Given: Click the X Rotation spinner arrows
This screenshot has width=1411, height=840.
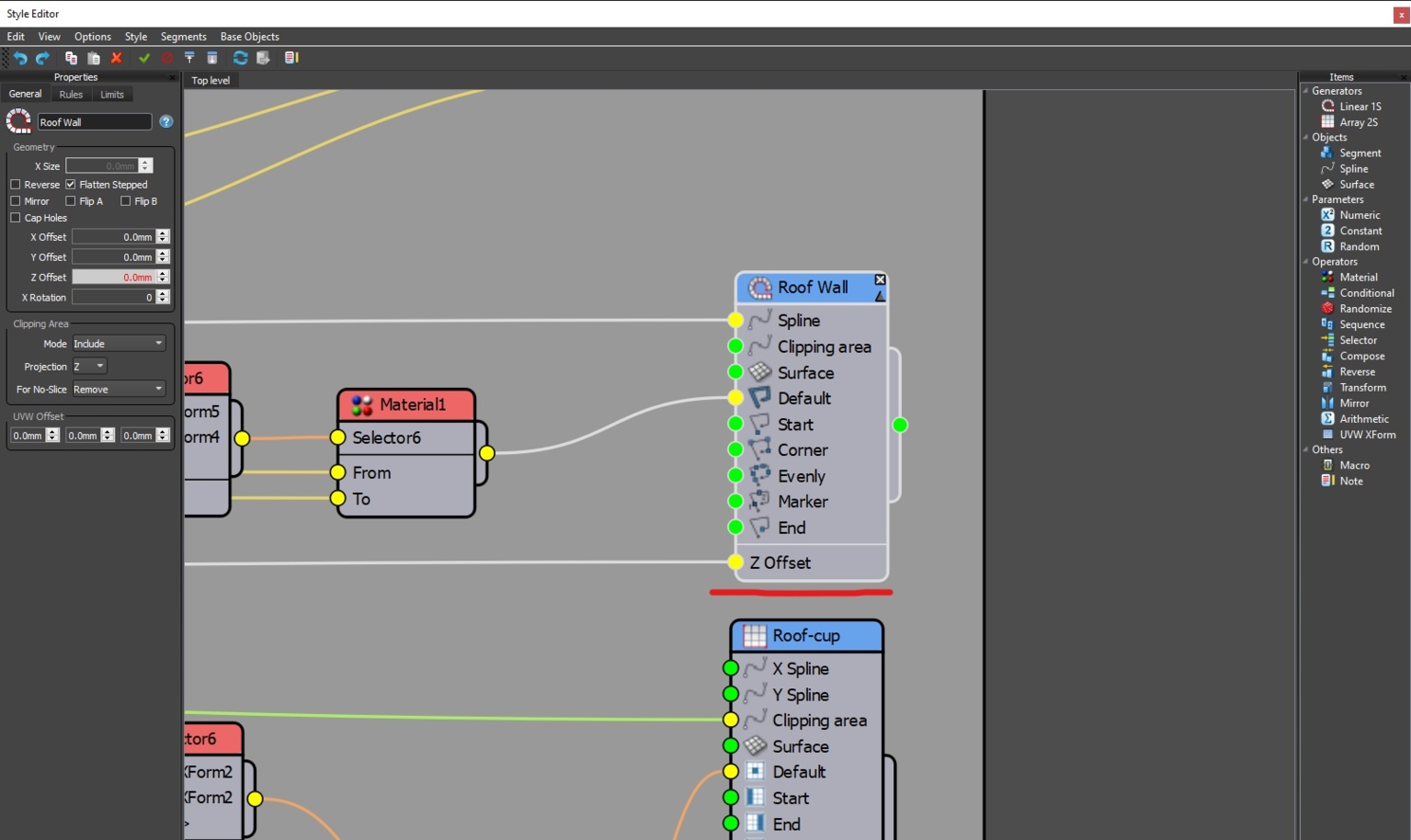Looking at the screenshot, I should pyautogui.click(x=163, y=297).
